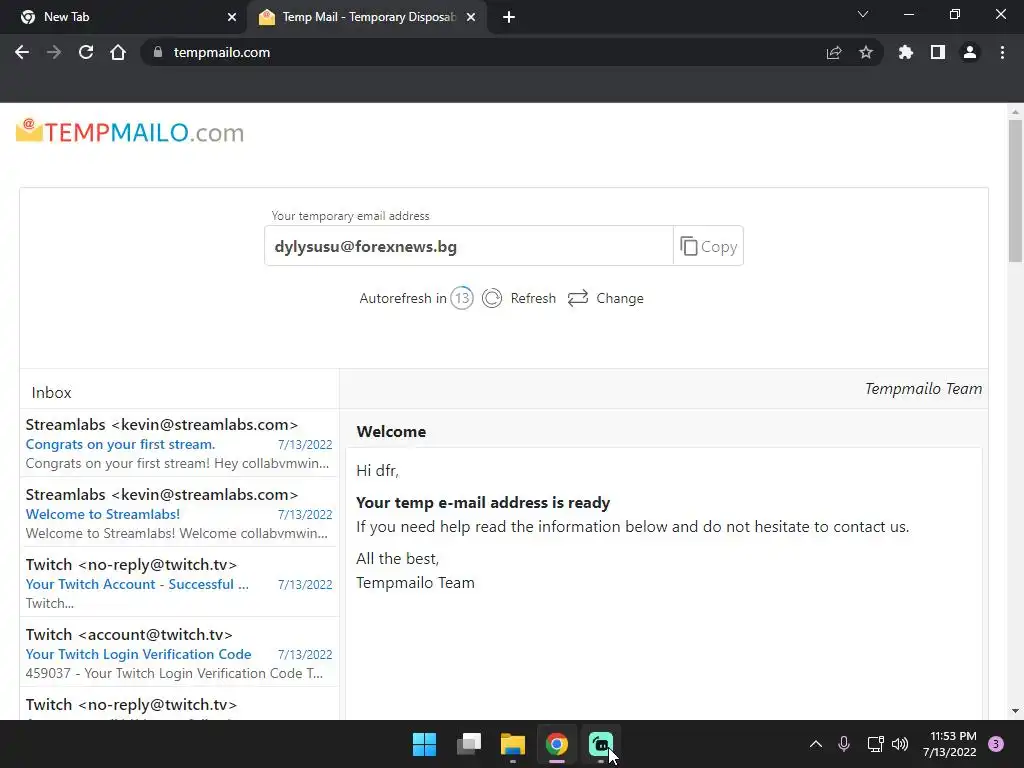This screenshot has height=768, width=1024.
Task: Click the temporary email address field
Action: click(x=468, y=246)
